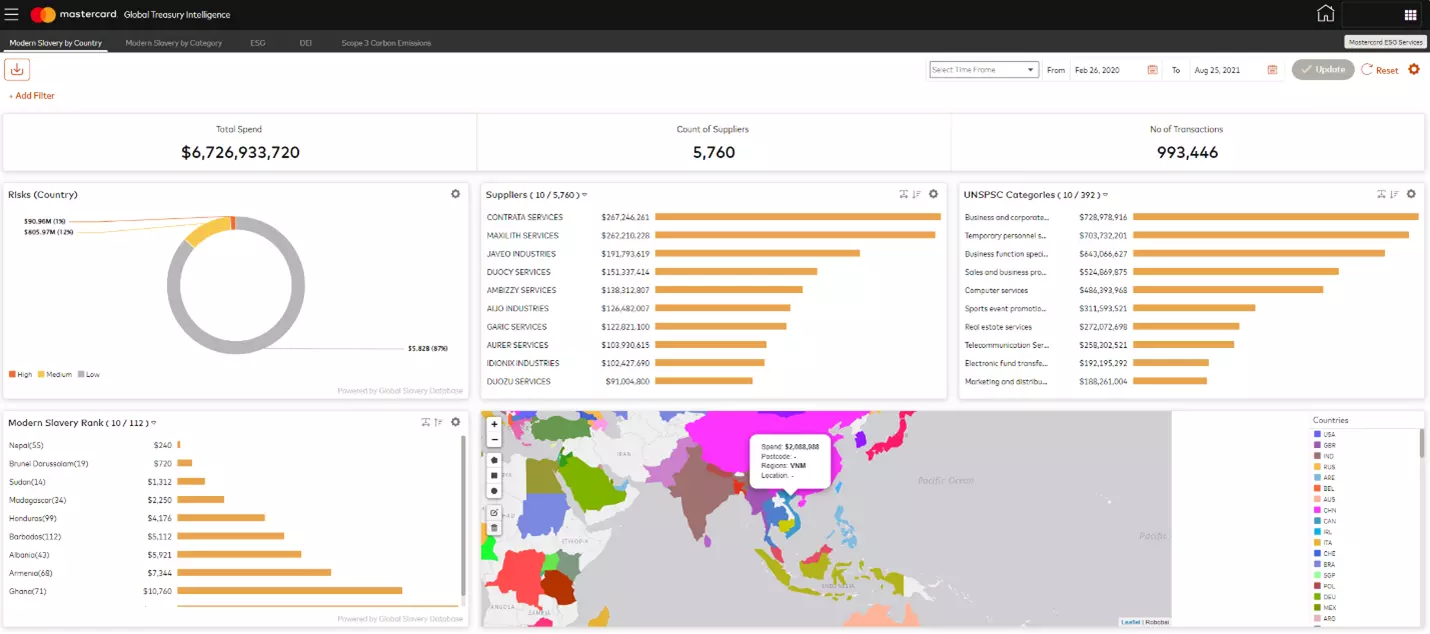Switch to Modern Slavery by Country tab
Screen dimensions: 1430x634
tap(56, 43)
